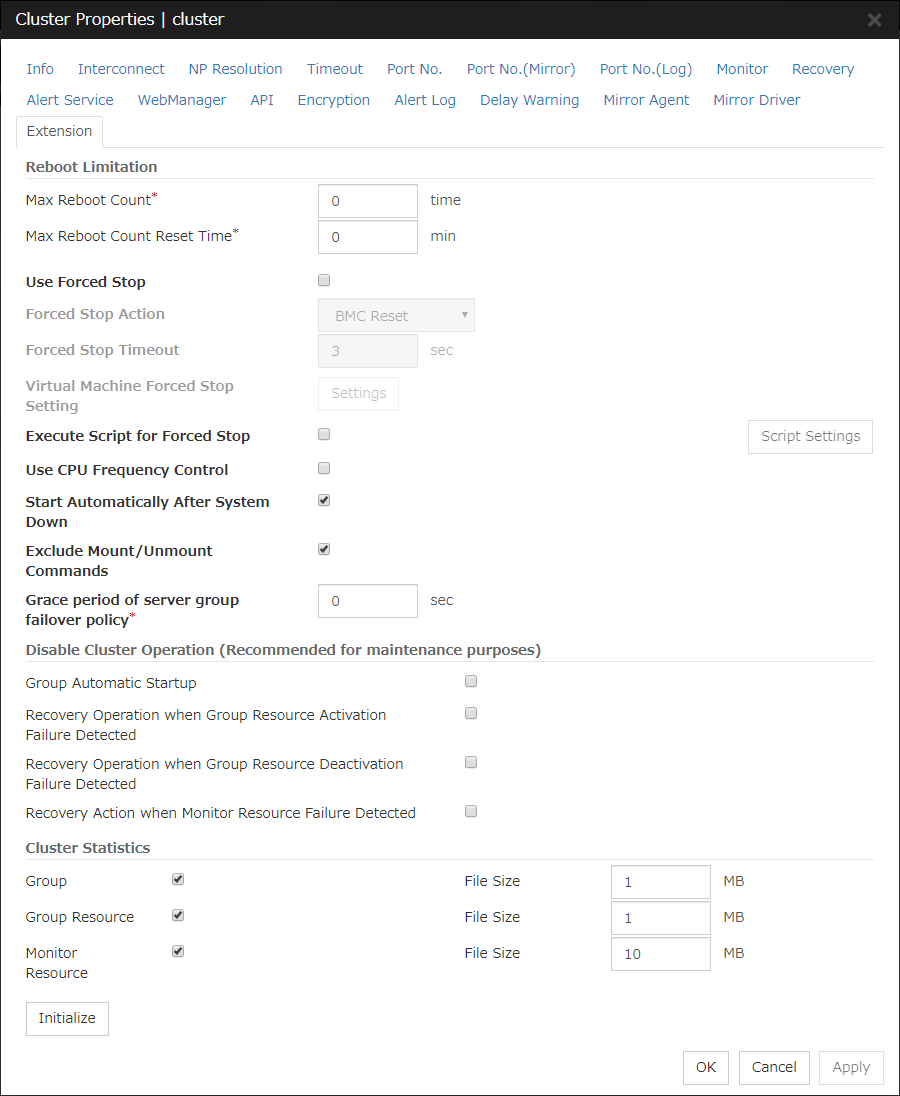Cancel the cluster property changes
This screenshot has height=1096, width=900.
point(773,1067)
